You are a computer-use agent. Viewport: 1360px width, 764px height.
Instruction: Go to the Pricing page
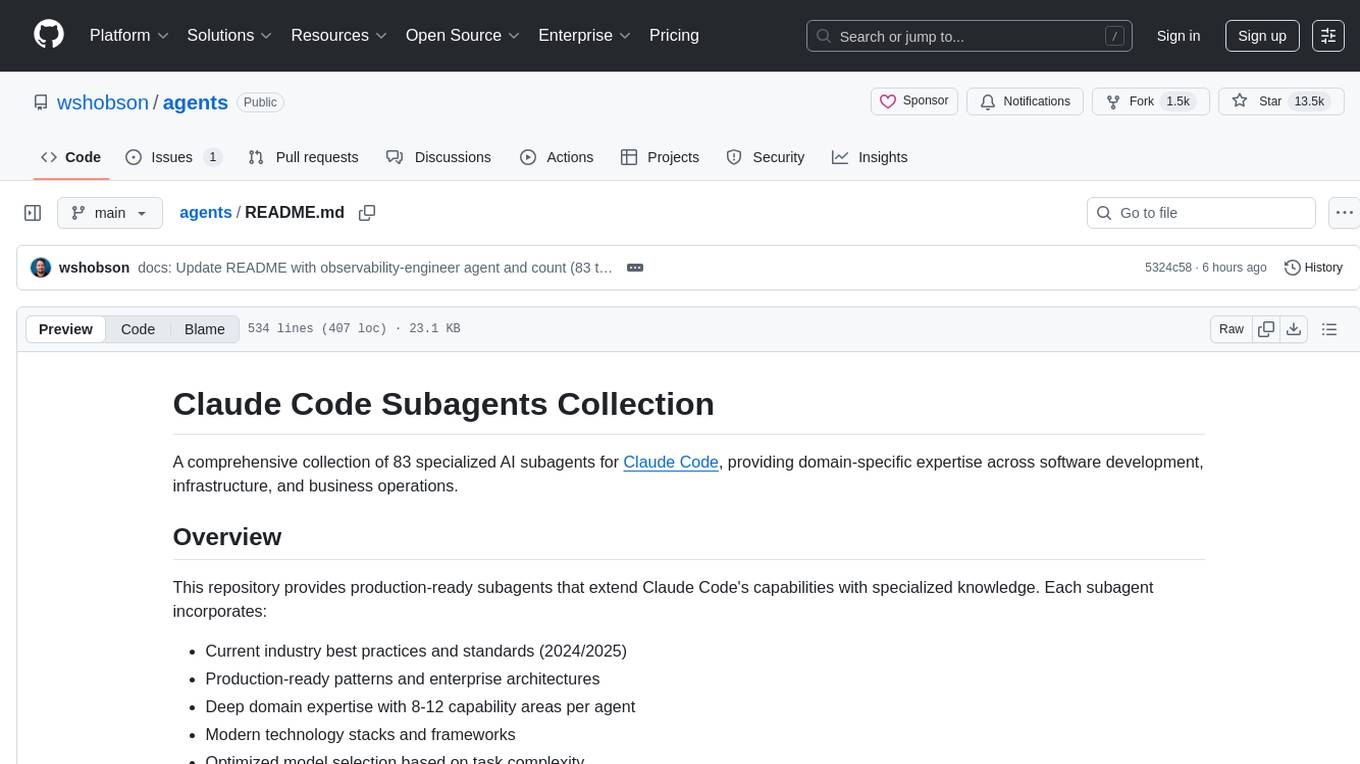click(x=674, y=35)
